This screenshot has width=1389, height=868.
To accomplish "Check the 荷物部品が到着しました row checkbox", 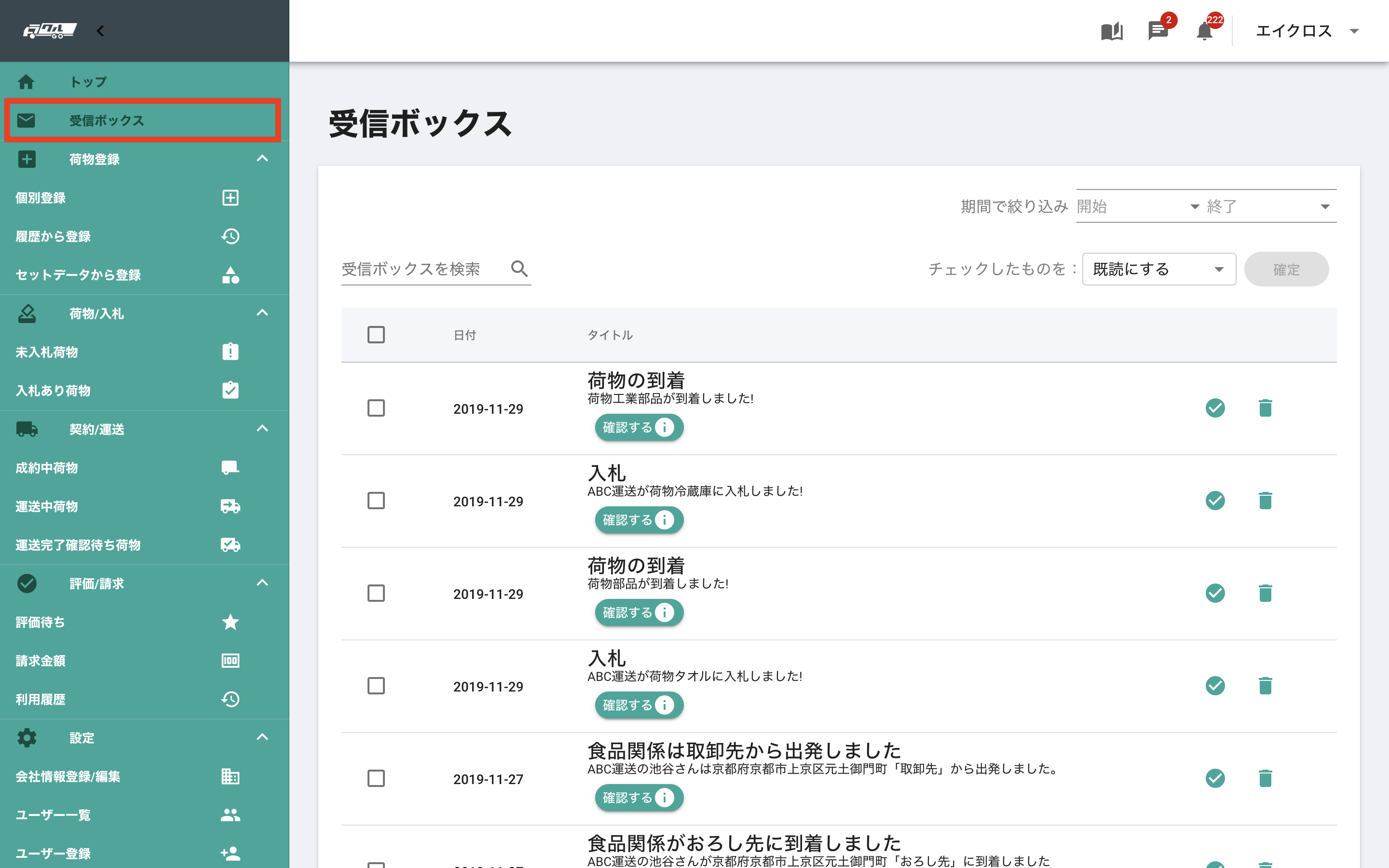I will pos(376,593).
